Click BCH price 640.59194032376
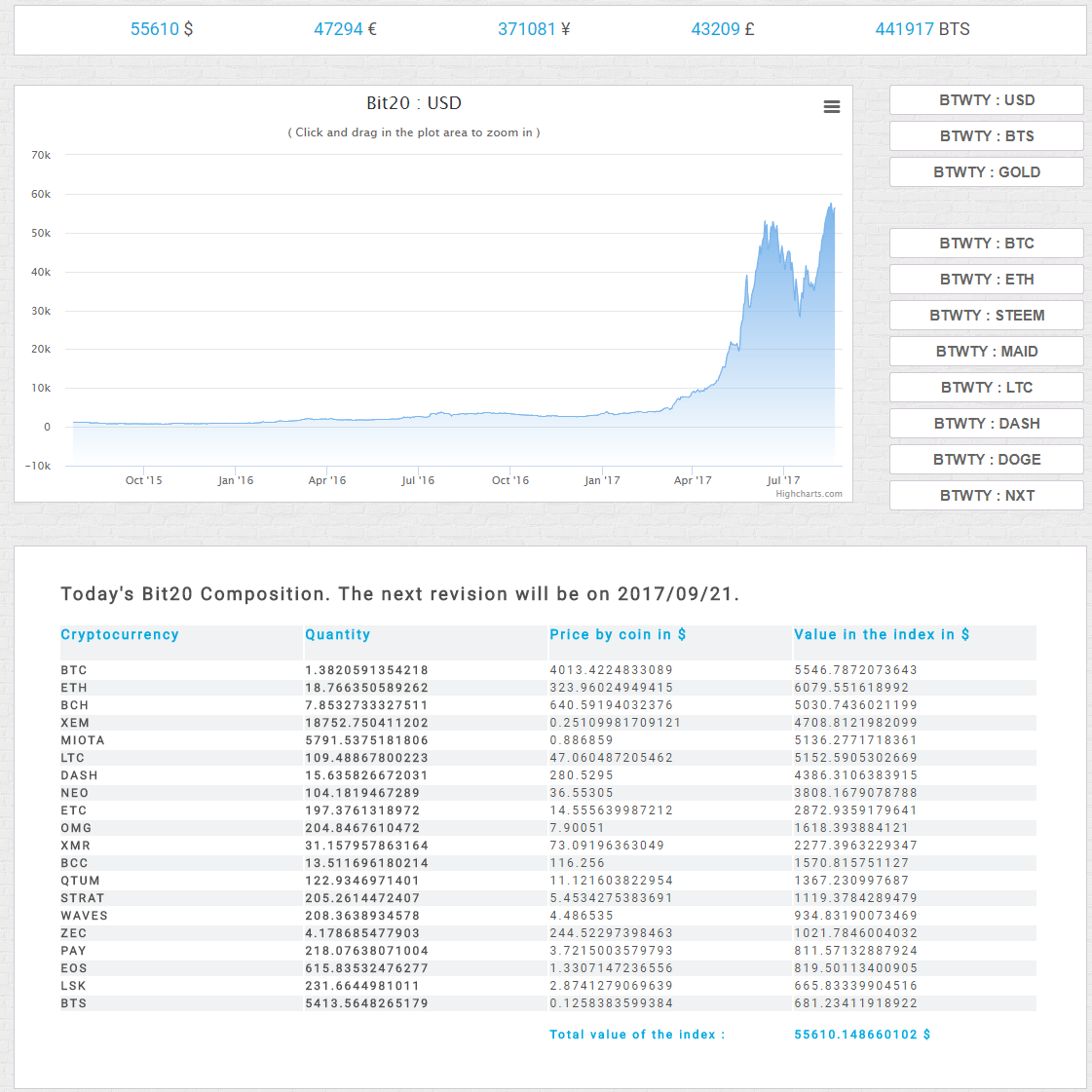The height and width of the screenshot is (1092, 1092). coord(611,705)
